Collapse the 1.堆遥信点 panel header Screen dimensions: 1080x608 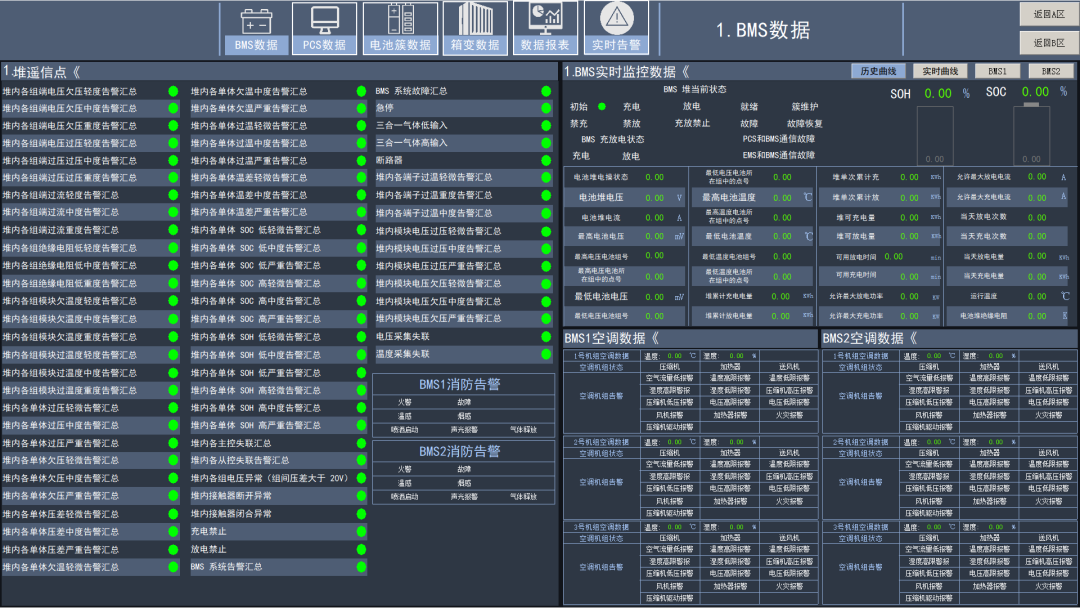76,72
